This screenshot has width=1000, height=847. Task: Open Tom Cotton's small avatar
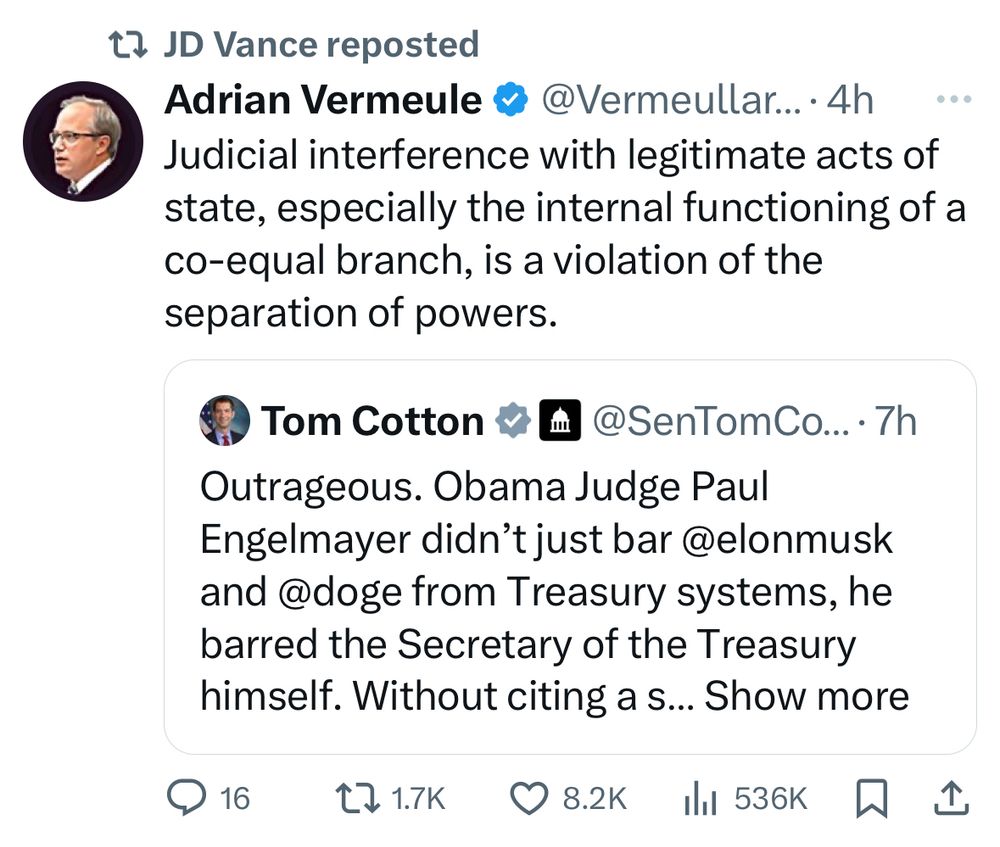coord(224,420)
